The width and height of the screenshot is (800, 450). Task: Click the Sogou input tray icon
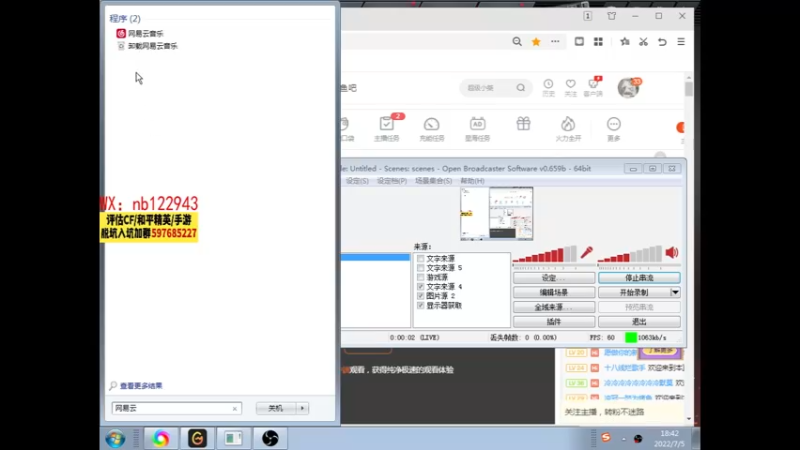click(606, 437)
